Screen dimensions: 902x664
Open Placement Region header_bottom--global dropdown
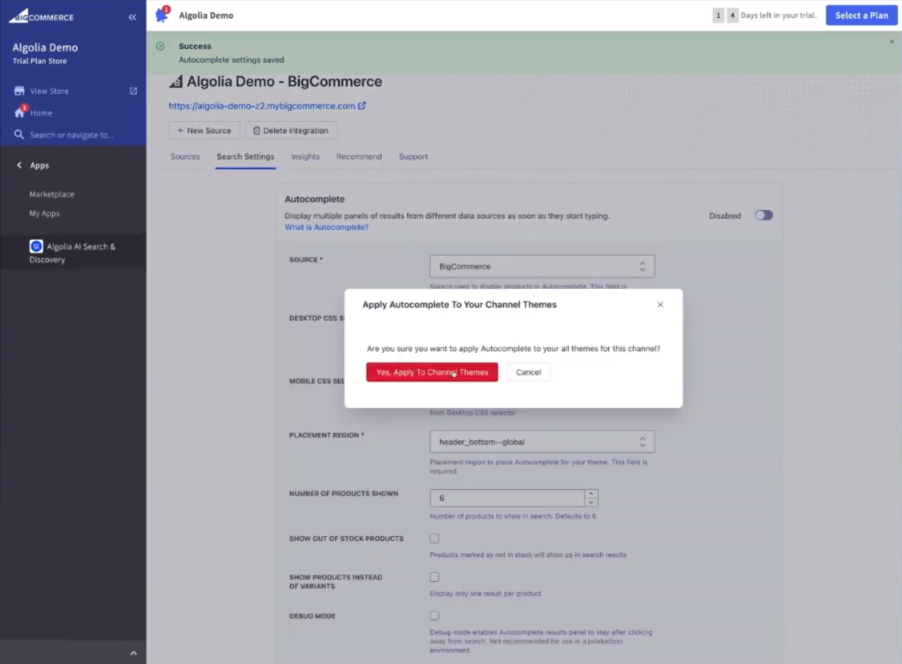542,442
